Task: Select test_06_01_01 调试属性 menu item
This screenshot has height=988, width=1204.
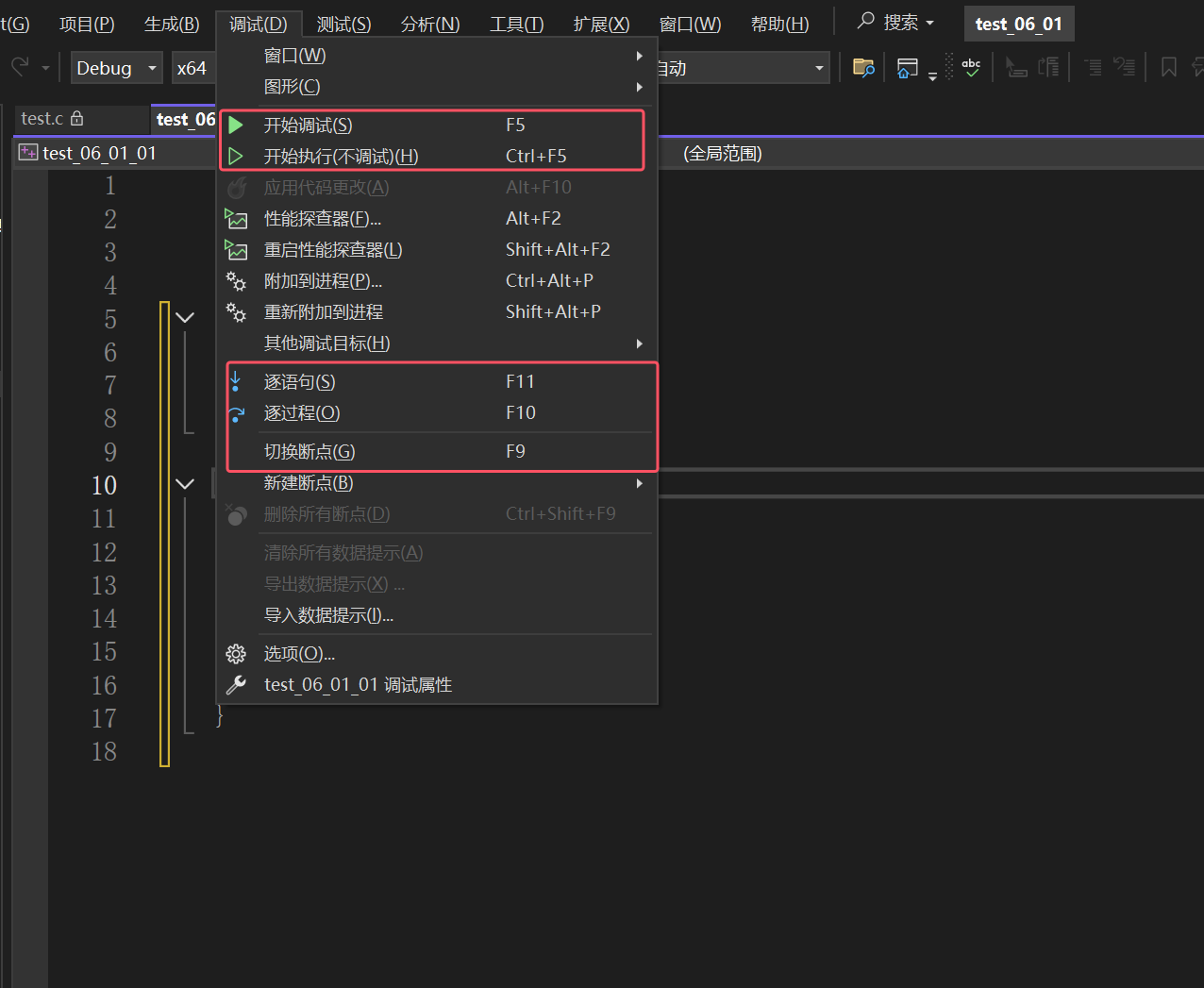Action: (437, 685)
